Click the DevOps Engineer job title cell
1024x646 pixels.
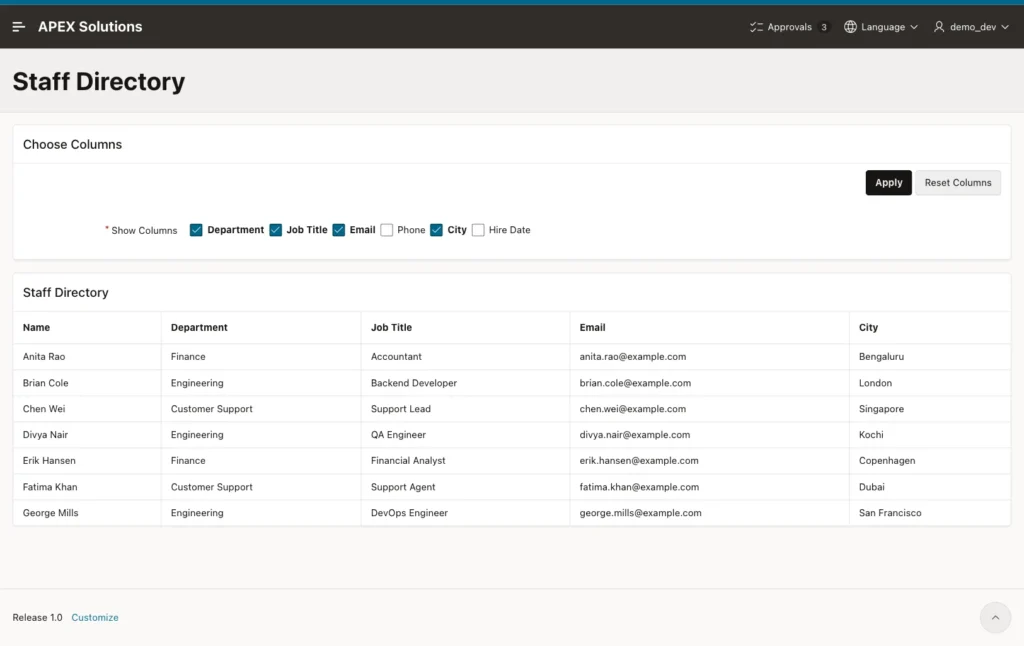[465, 513]
